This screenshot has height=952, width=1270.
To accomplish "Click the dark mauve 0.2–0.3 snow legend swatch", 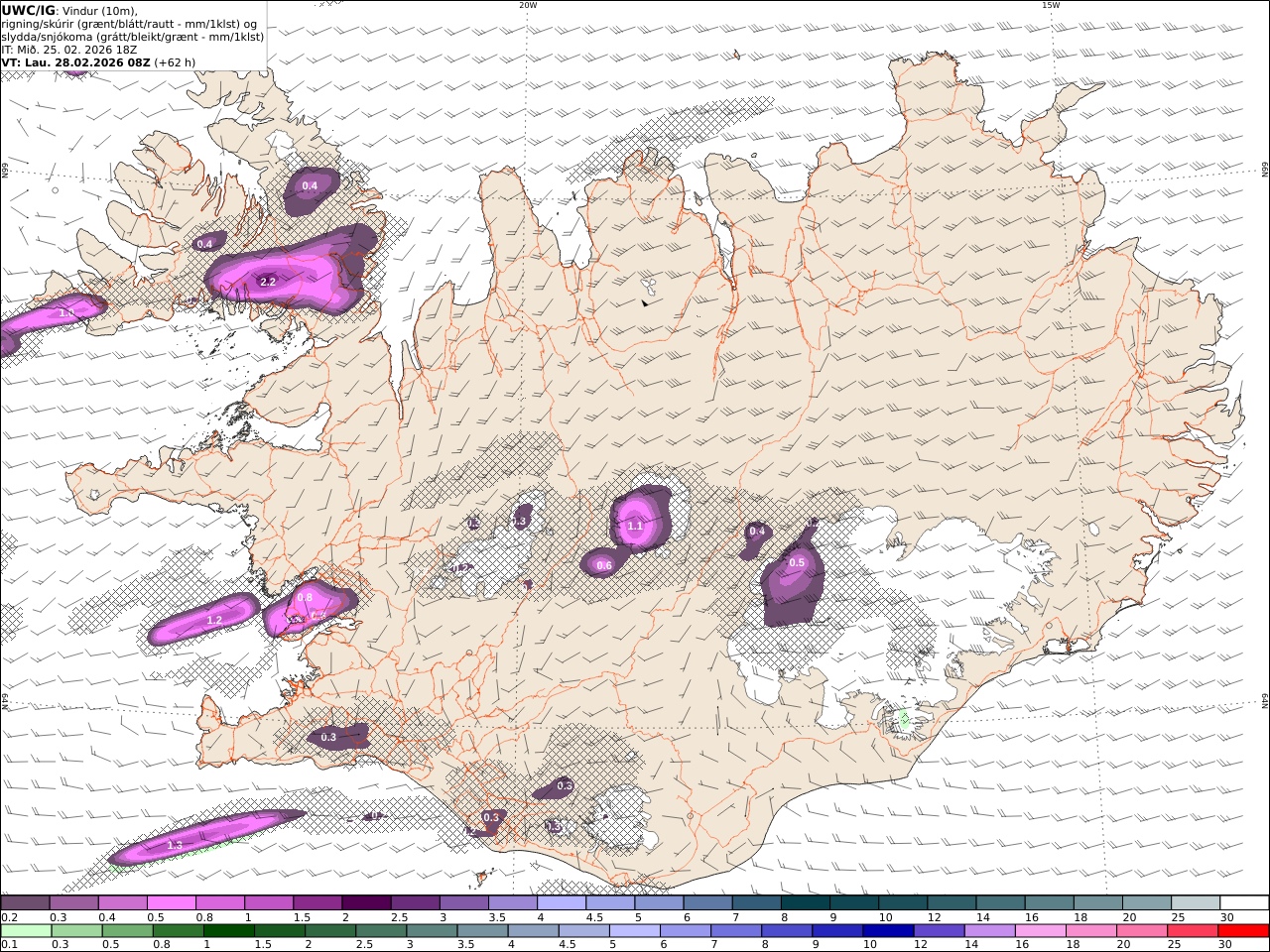I will [x=25, y=903].
